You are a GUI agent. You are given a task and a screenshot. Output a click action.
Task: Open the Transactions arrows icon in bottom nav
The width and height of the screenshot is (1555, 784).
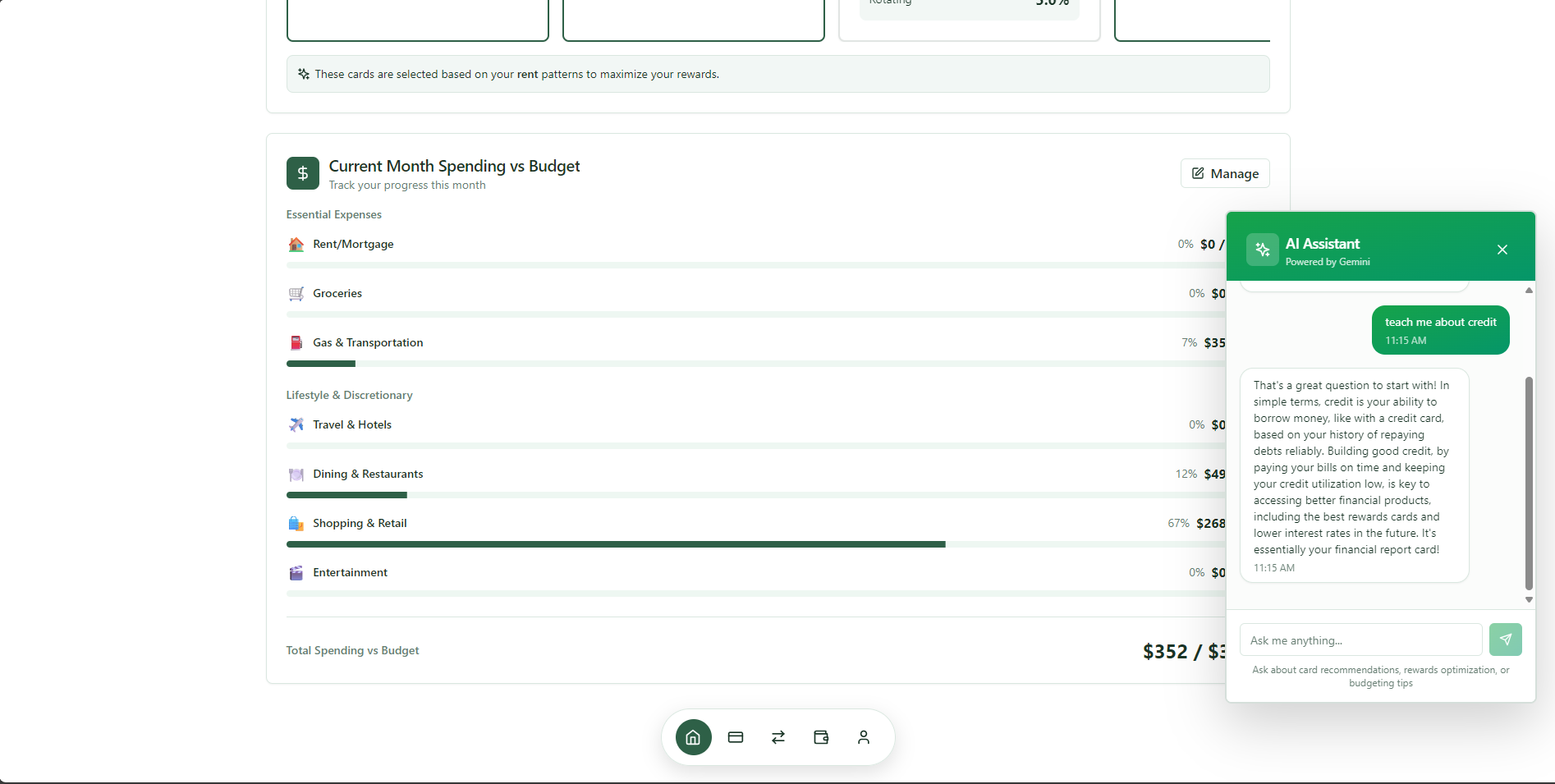[x=778, y=737]
